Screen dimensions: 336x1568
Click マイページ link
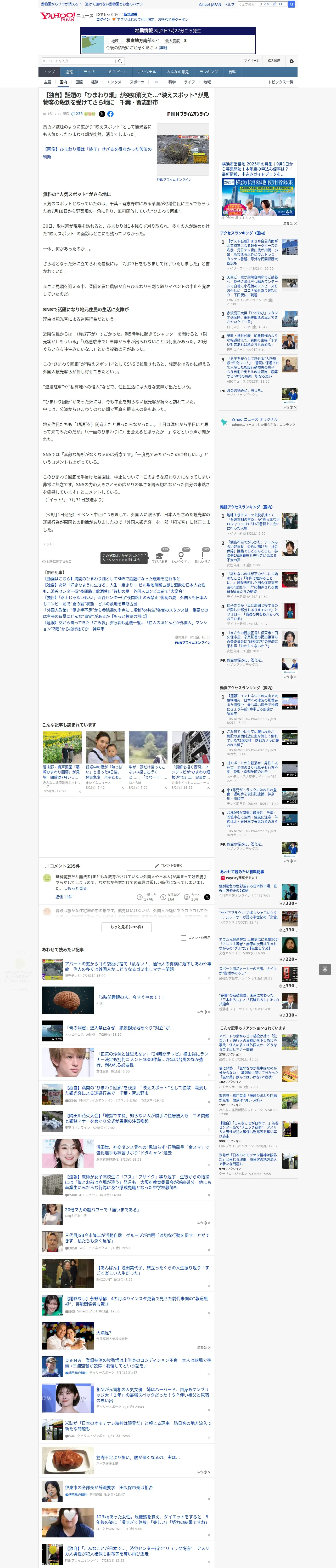tap(252, 61)
